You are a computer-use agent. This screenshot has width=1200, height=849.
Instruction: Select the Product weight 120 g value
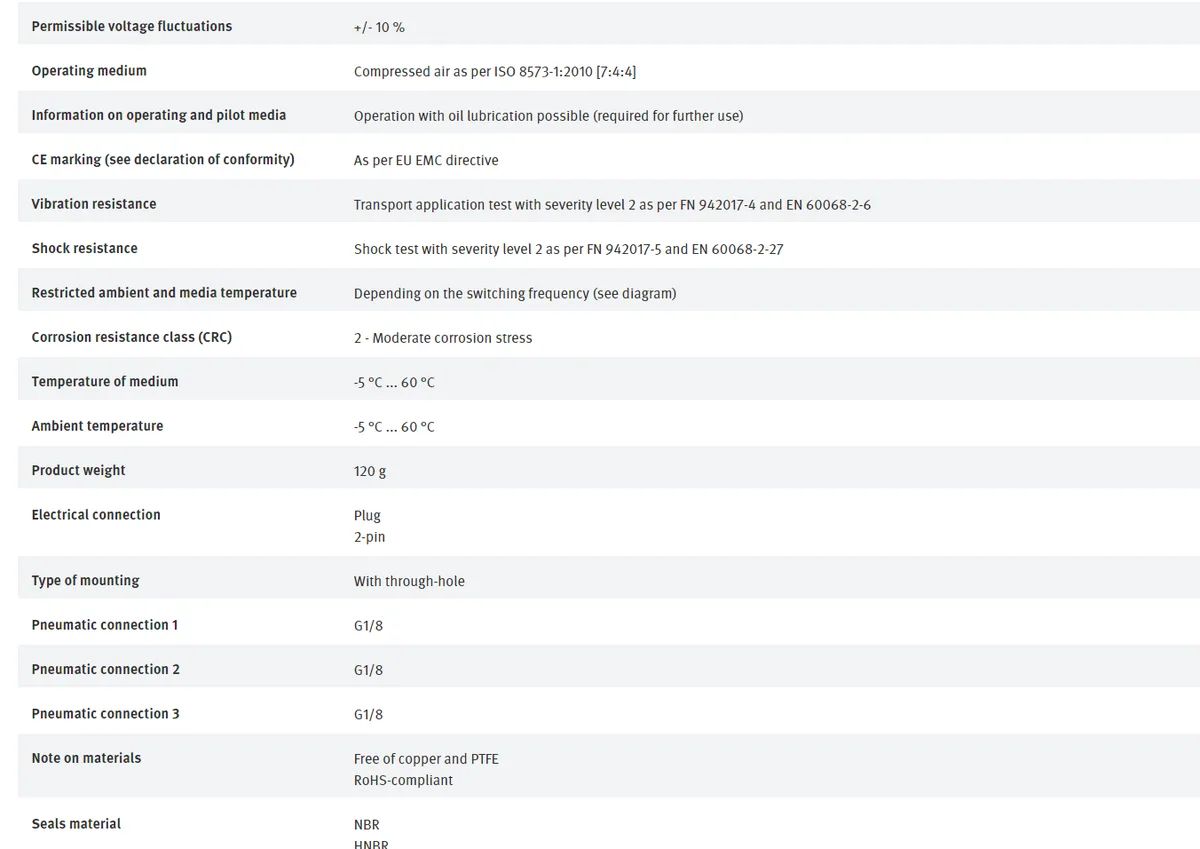(370, 471)
